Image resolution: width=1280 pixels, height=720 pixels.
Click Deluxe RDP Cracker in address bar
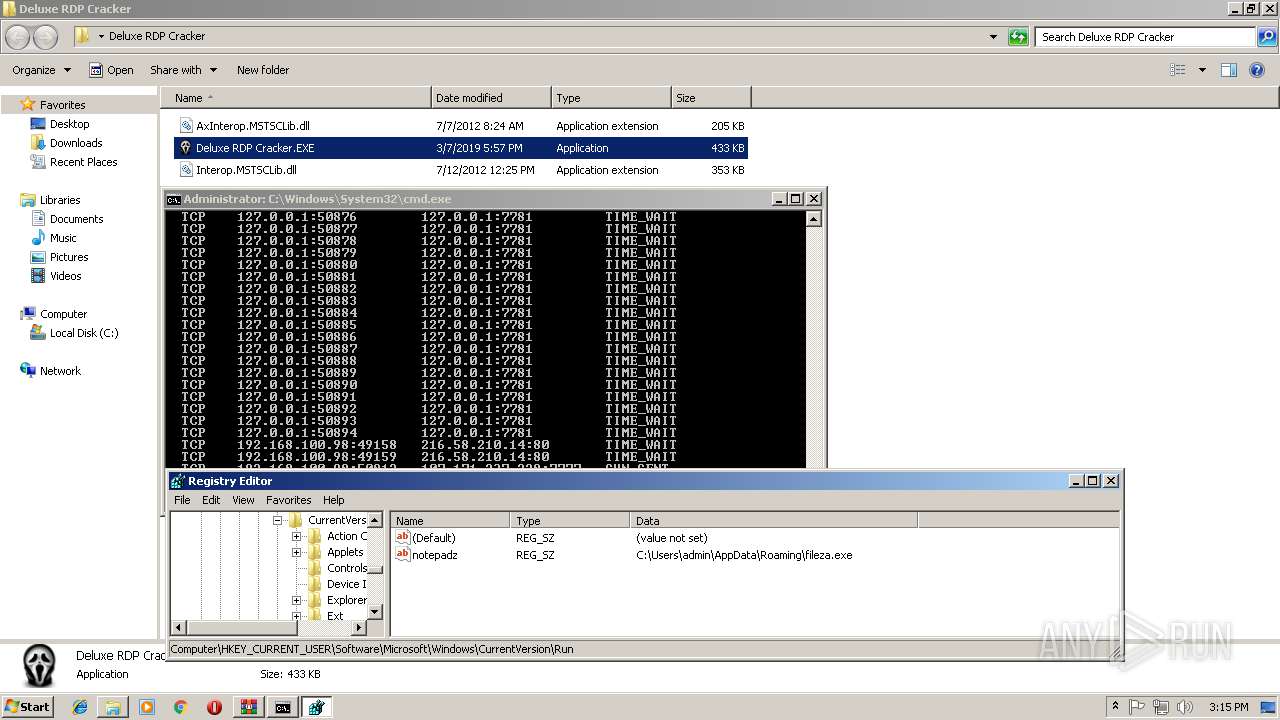[x=157, y=36]
